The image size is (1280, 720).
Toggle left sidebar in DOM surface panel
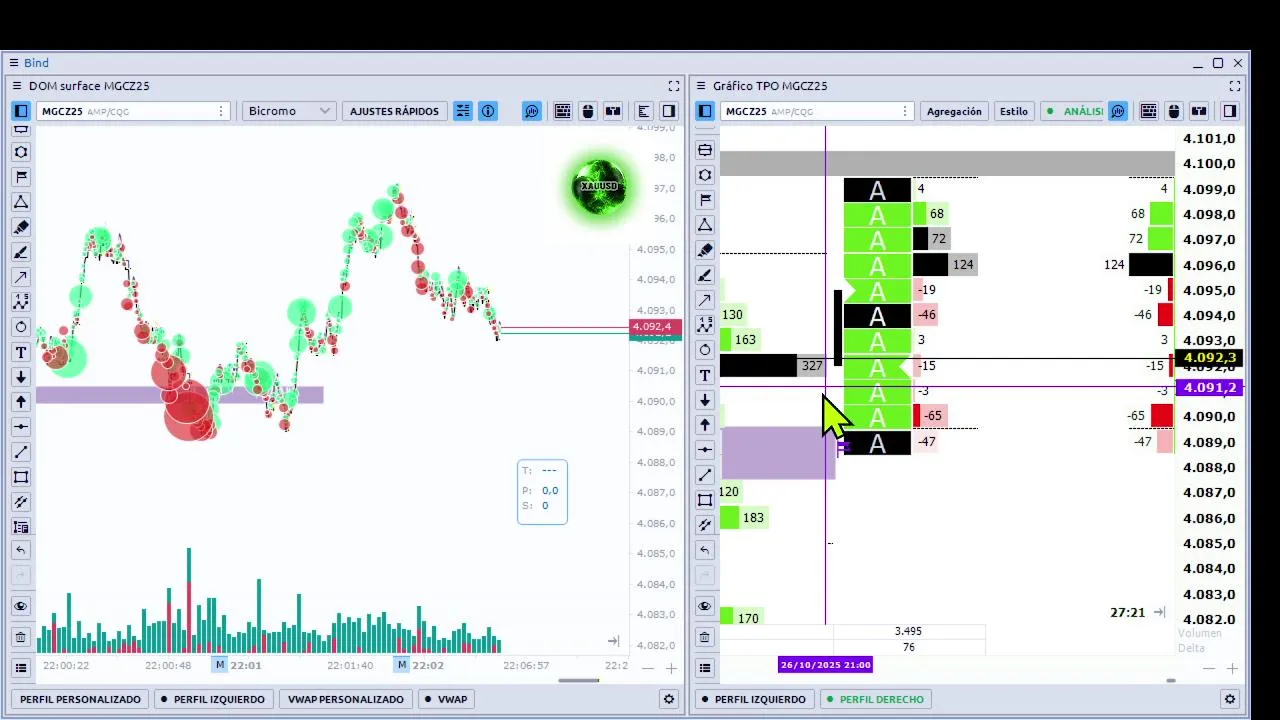pos(20,111)
